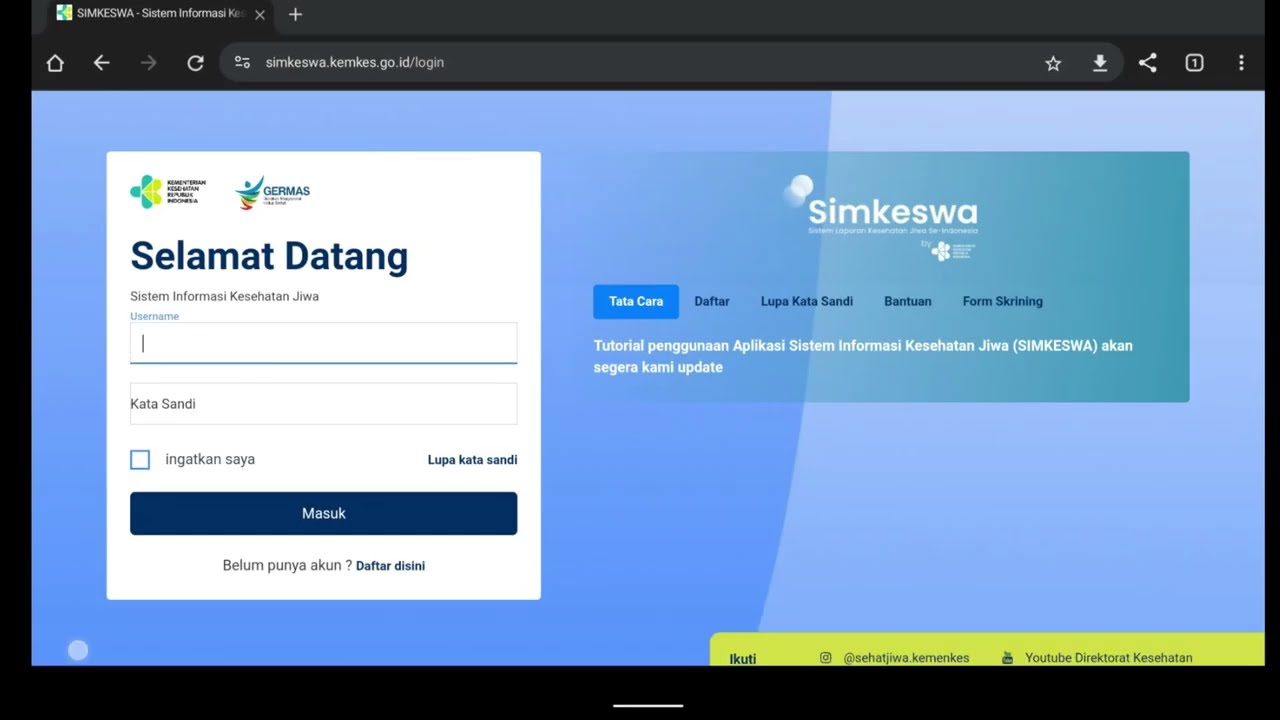
Task: Open Youtube Direktorat Kesehatan link
Action: click(1108, 658)
